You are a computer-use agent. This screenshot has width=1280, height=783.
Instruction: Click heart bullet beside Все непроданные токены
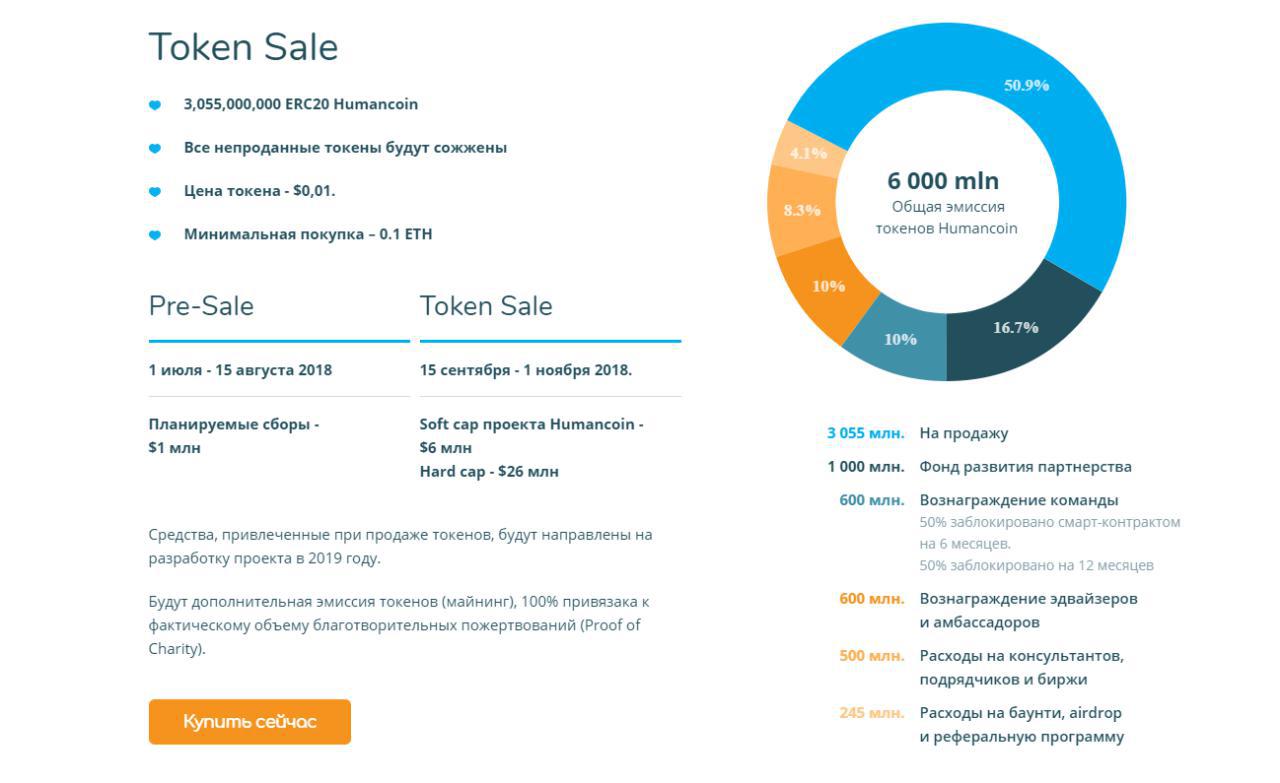point(155,148)
